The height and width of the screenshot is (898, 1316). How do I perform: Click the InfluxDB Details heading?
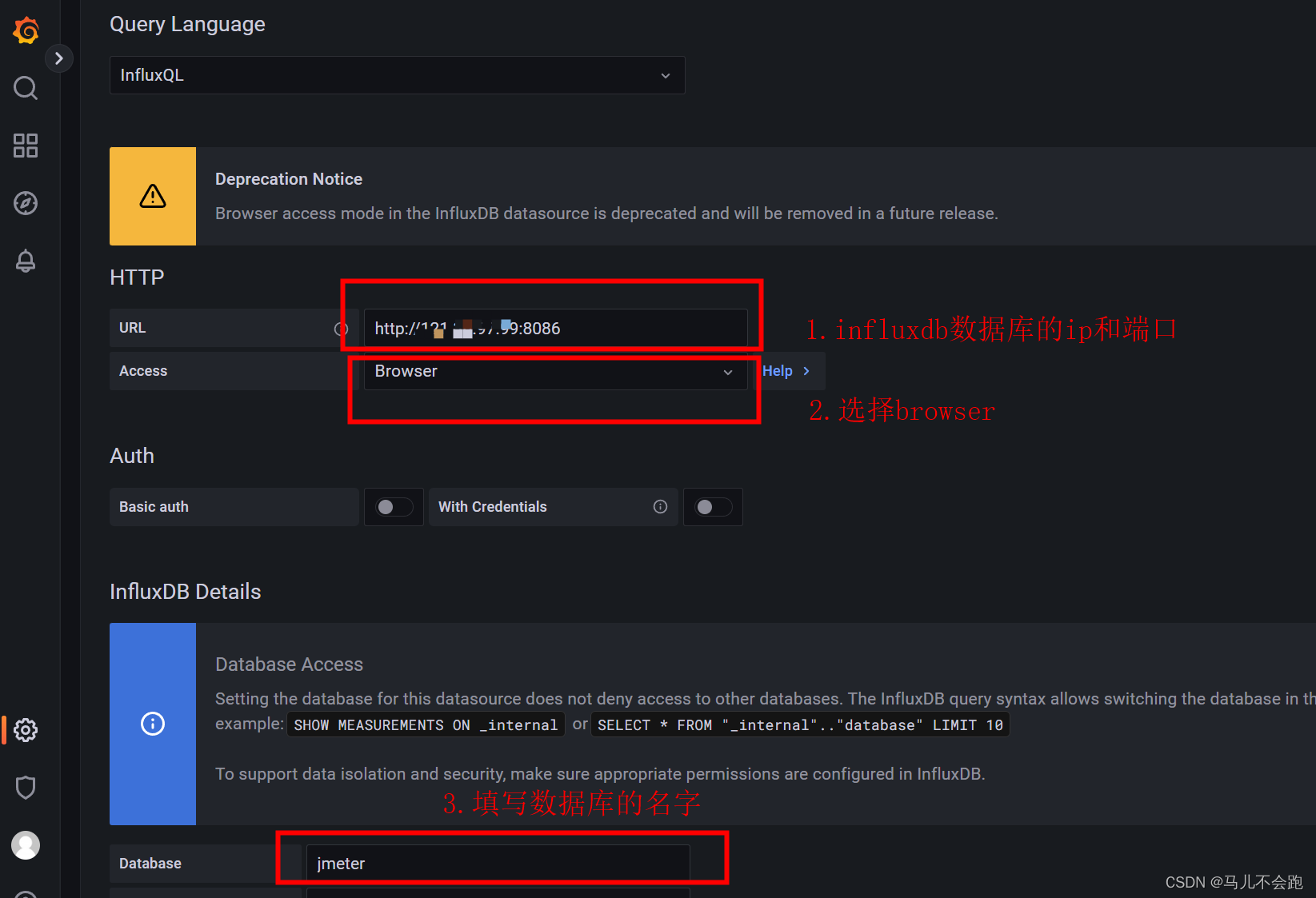tap(186, 592)
